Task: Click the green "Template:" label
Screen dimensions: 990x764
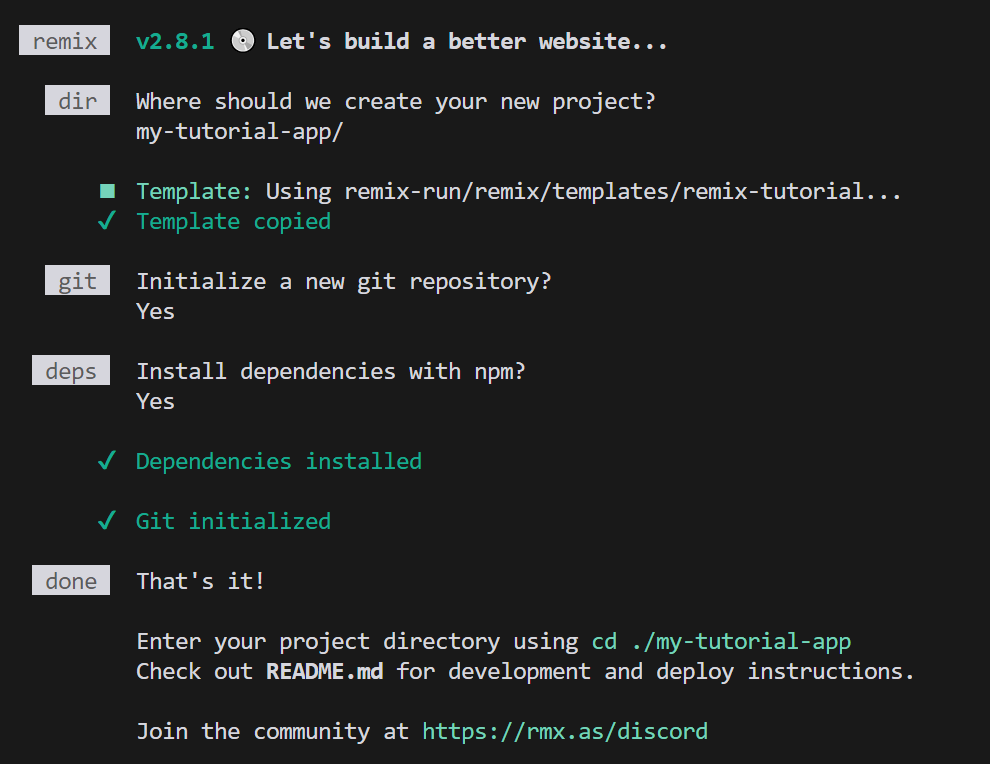Action: click(194, 191)
